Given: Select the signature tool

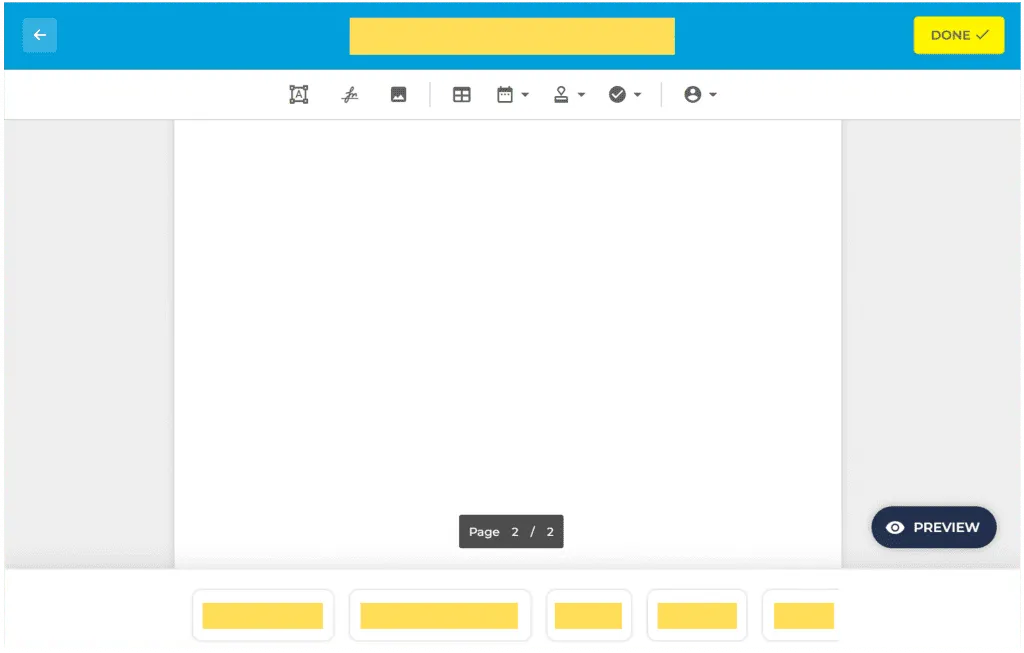Looking at the screenshot, I should click(x=350, y=94).
